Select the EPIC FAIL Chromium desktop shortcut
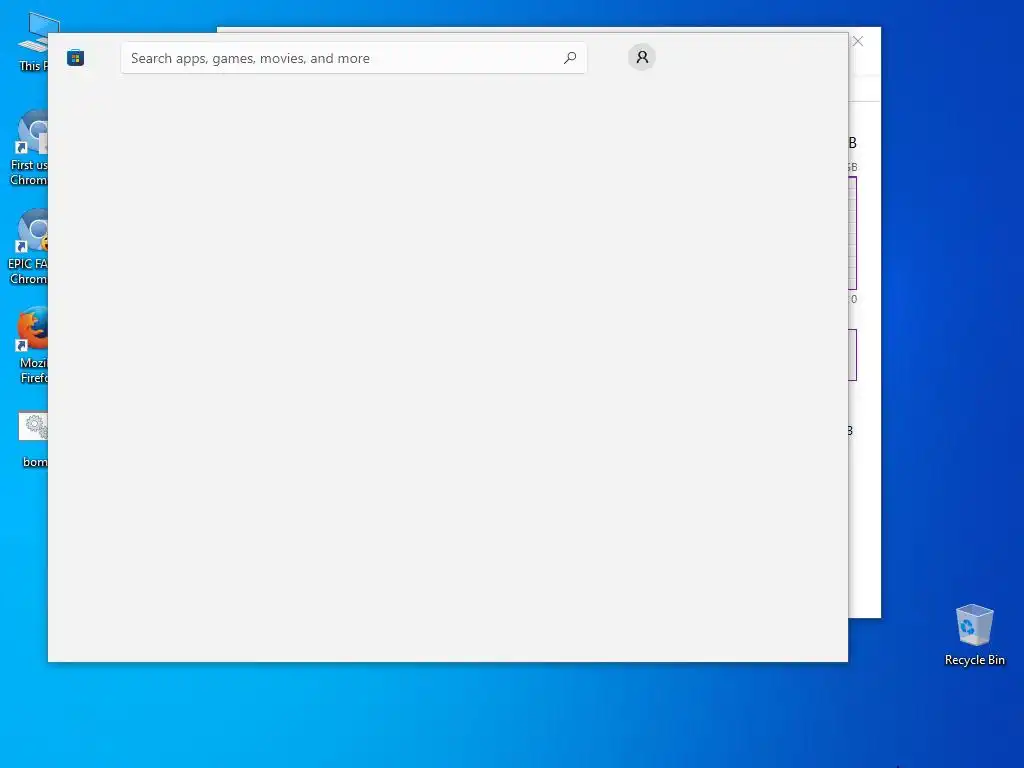Screen dimensions: 1024x768 click(28, 248)
